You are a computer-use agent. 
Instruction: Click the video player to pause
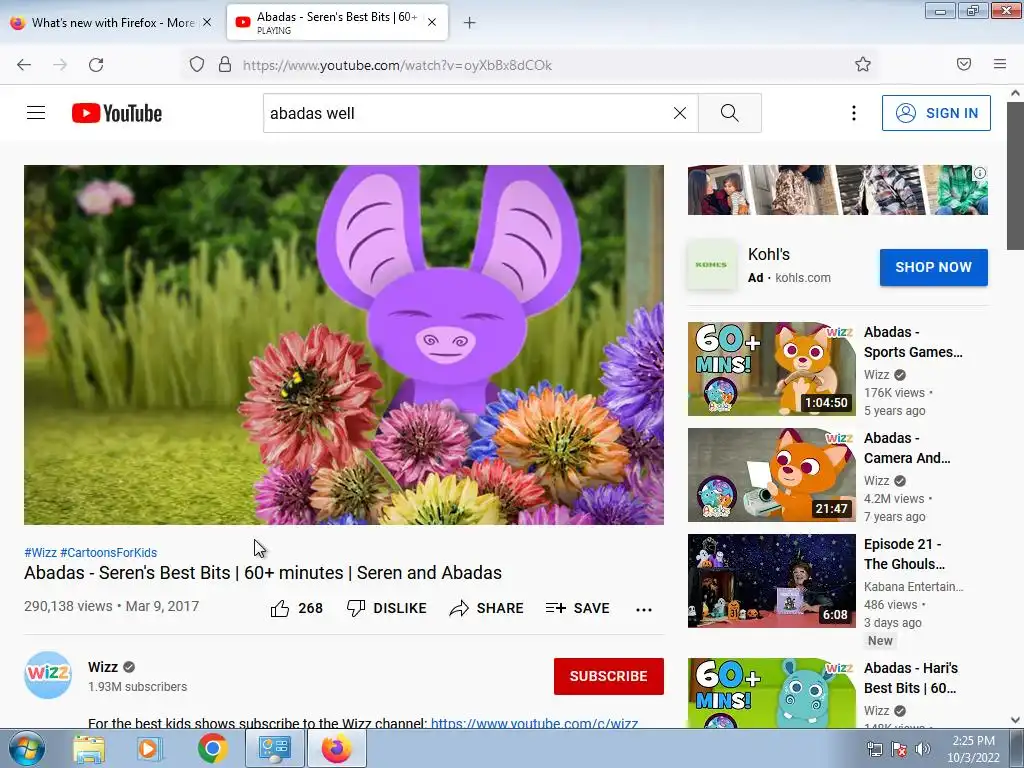(344, 345)
